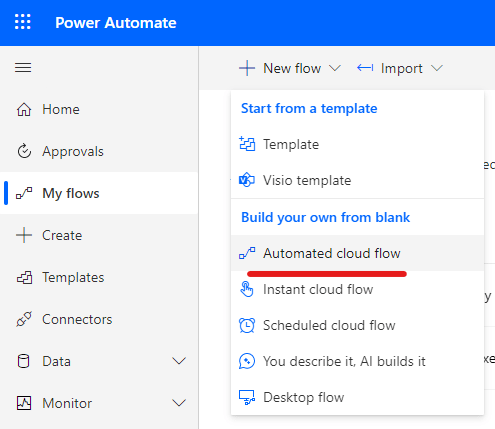
Task: Open the app launcher waffle icon
Action: pos(23,22)
